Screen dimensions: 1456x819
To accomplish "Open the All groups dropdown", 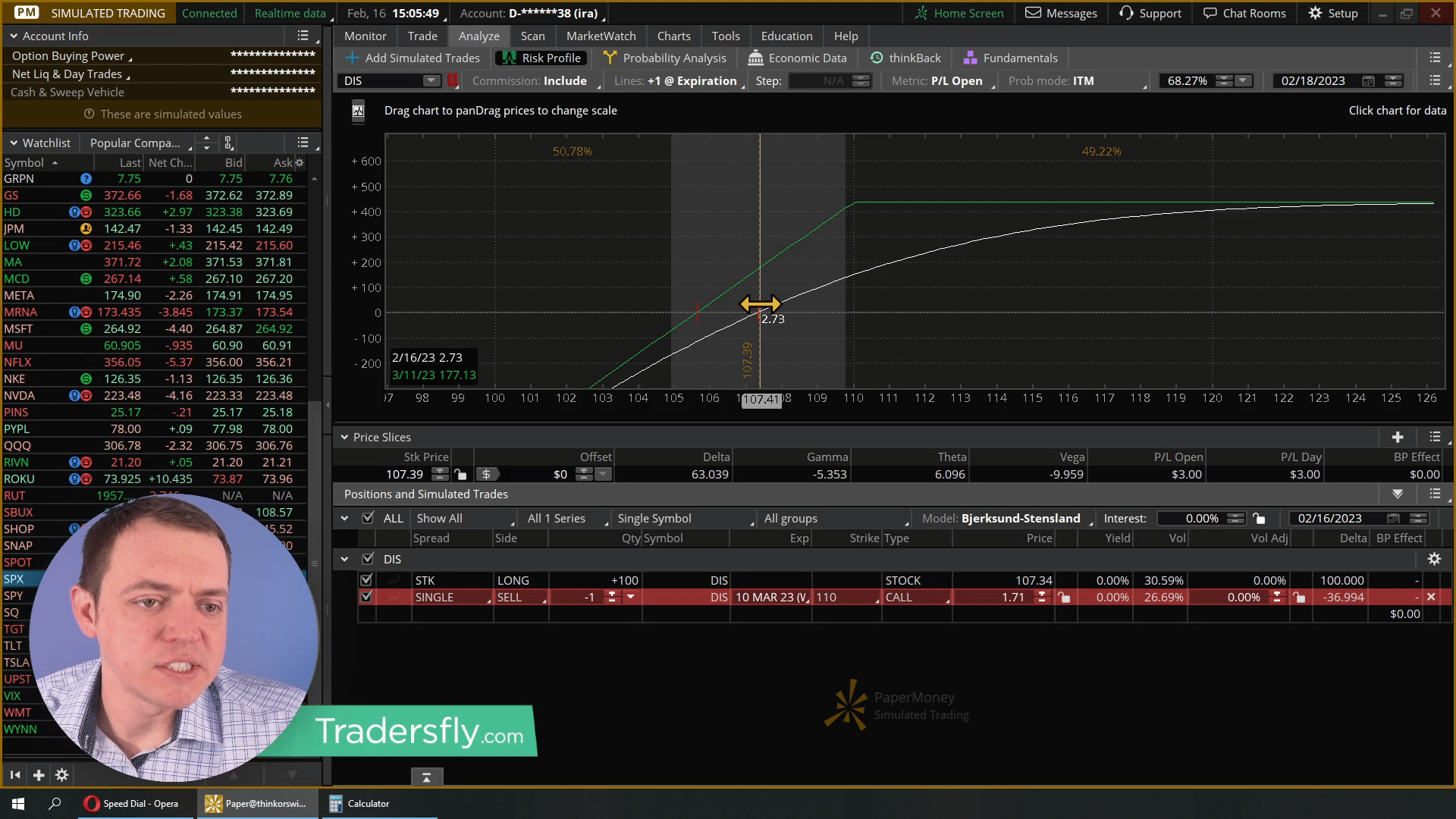I will pos(835,518).
